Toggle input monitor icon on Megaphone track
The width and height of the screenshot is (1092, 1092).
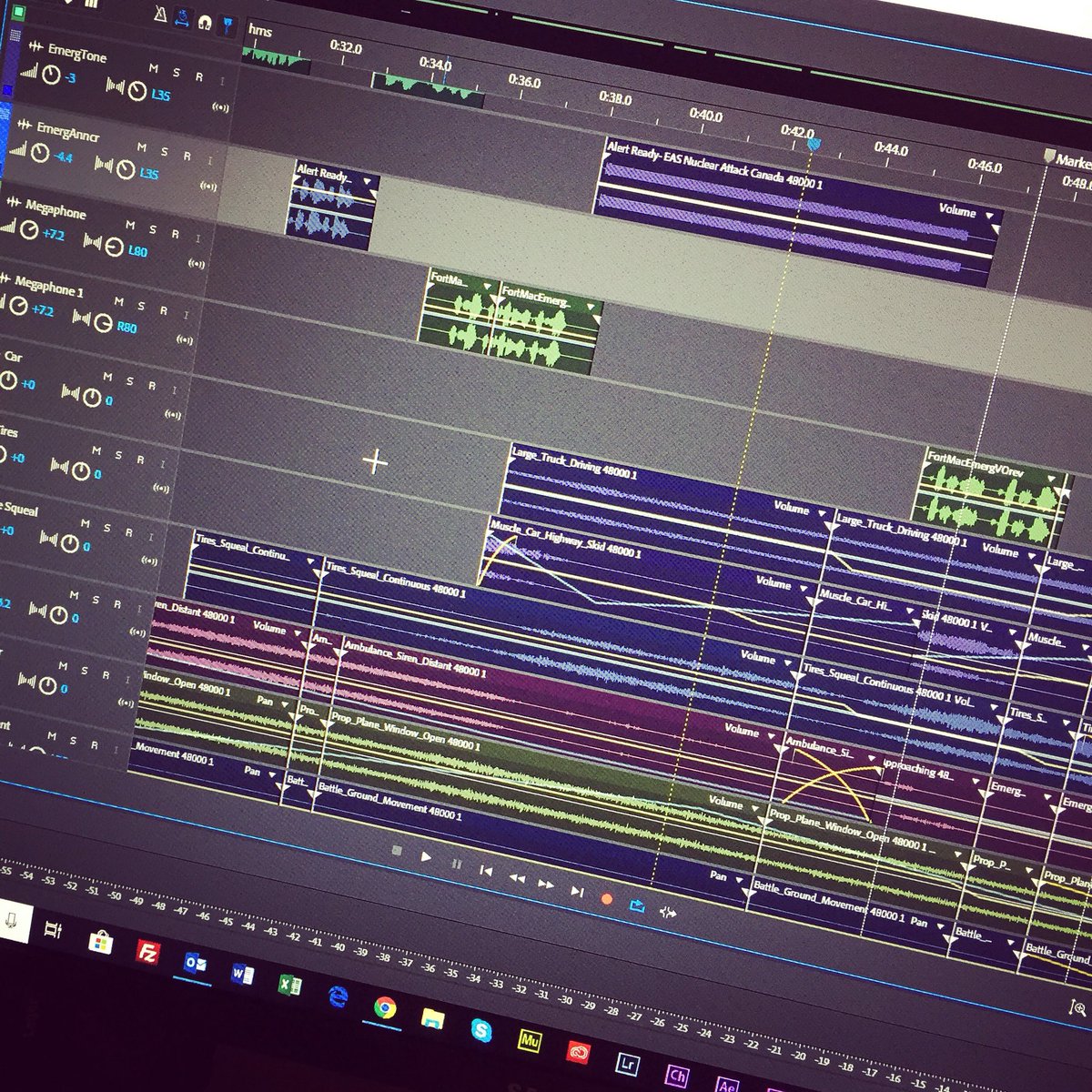(196, 263)
